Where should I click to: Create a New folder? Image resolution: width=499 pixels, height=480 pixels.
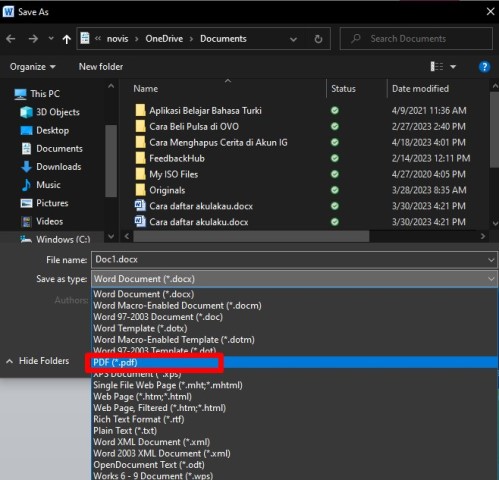101,67
